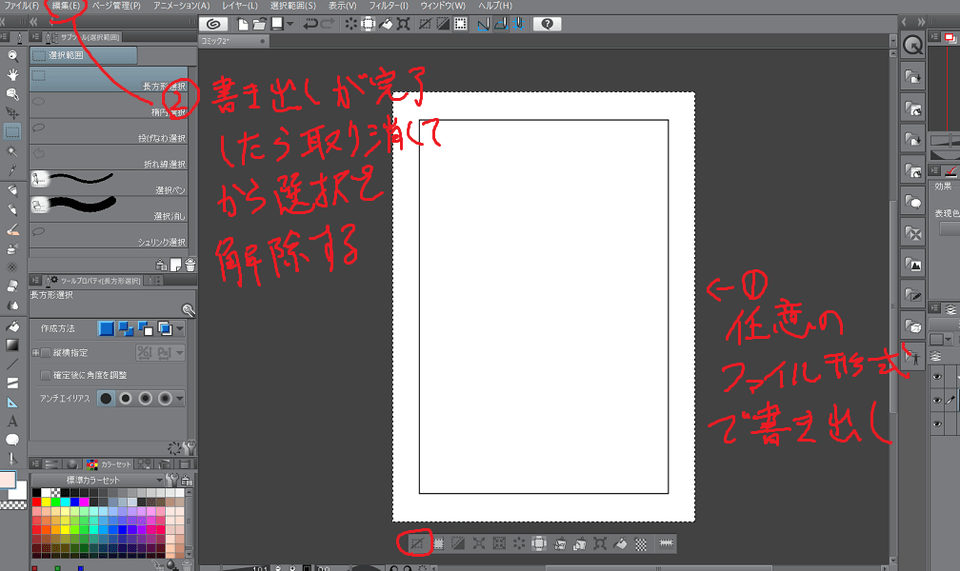Toggle visibility eye of the top layer

click(x=938, y=378)
